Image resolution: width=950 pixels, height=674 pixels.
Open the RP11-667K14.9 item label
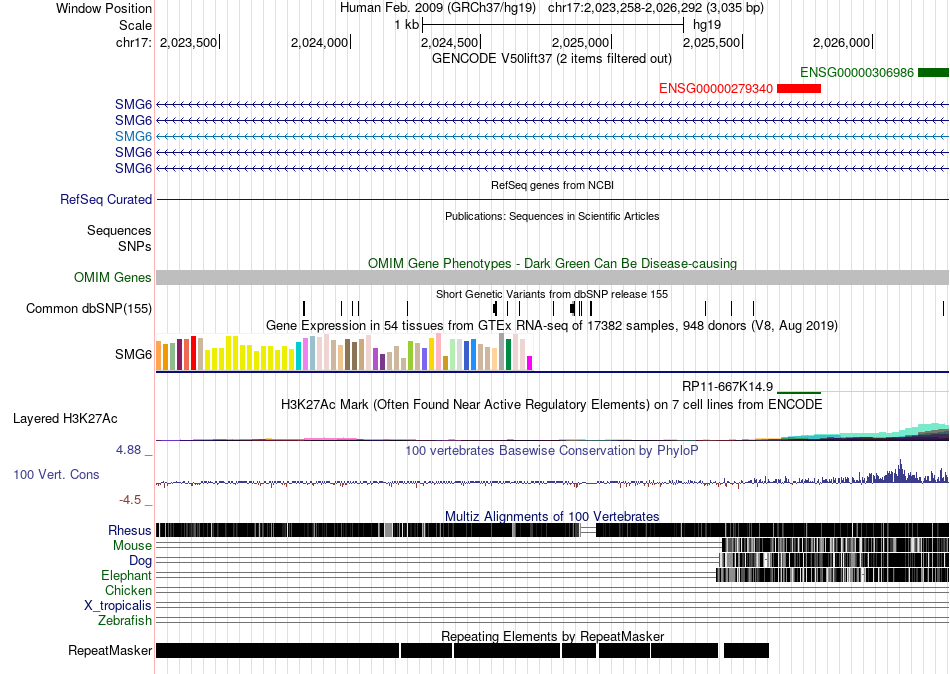pyautogui.click(x=728, y=387)
